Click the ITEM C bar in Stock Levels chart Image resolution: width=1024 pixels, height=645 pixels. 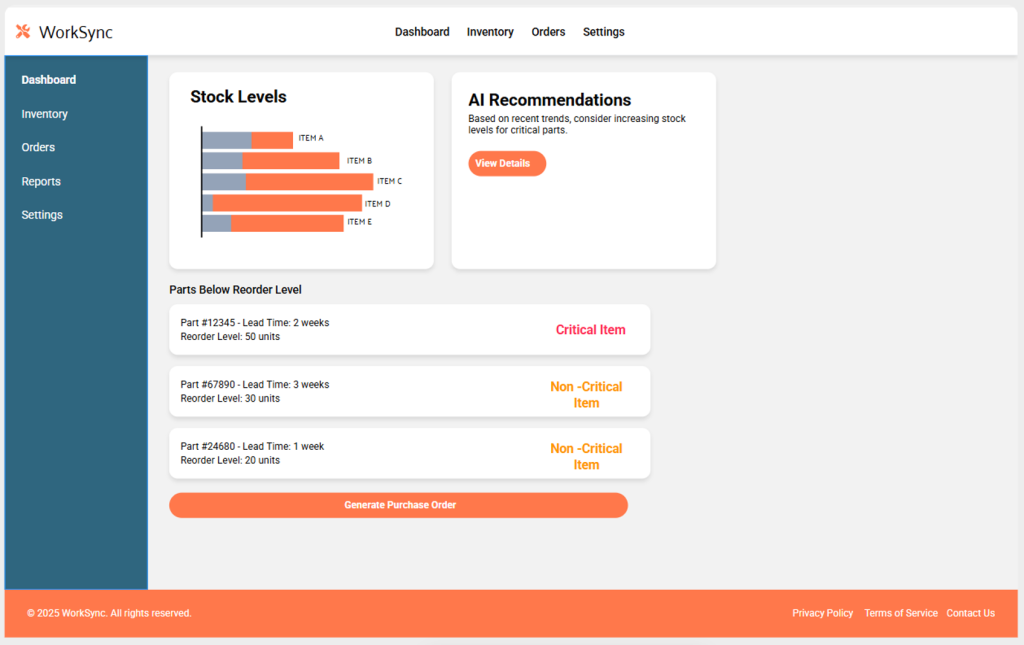tap(290, 181)
